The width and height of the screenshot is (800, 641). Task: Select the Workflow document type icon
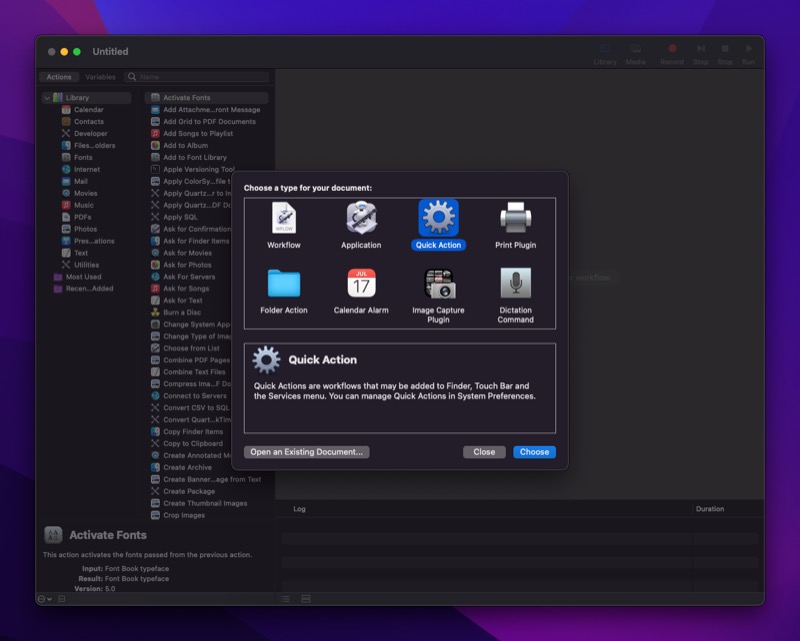coord(284,218)
